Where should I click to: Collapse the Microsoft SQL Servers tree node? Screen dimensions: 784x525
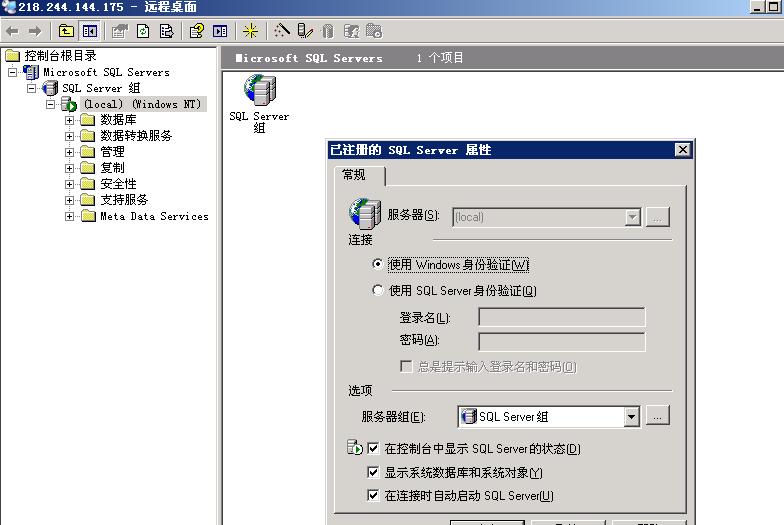point(12,72)
